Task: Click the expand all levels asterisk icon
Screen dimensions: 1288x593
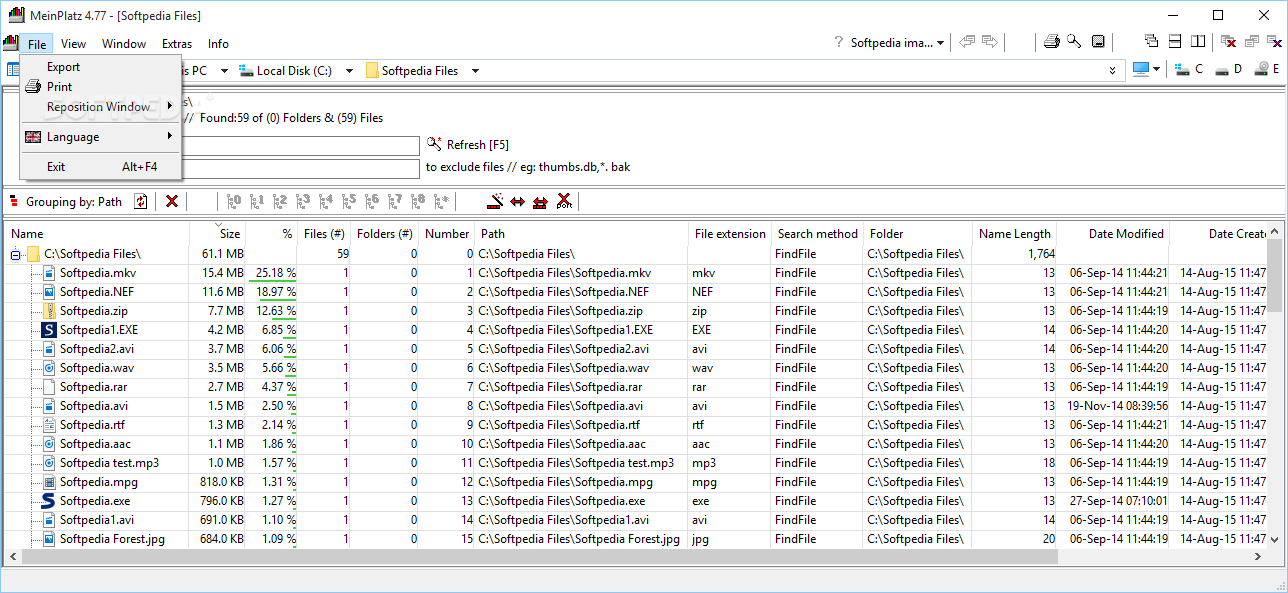Action: tap(442, 201)
